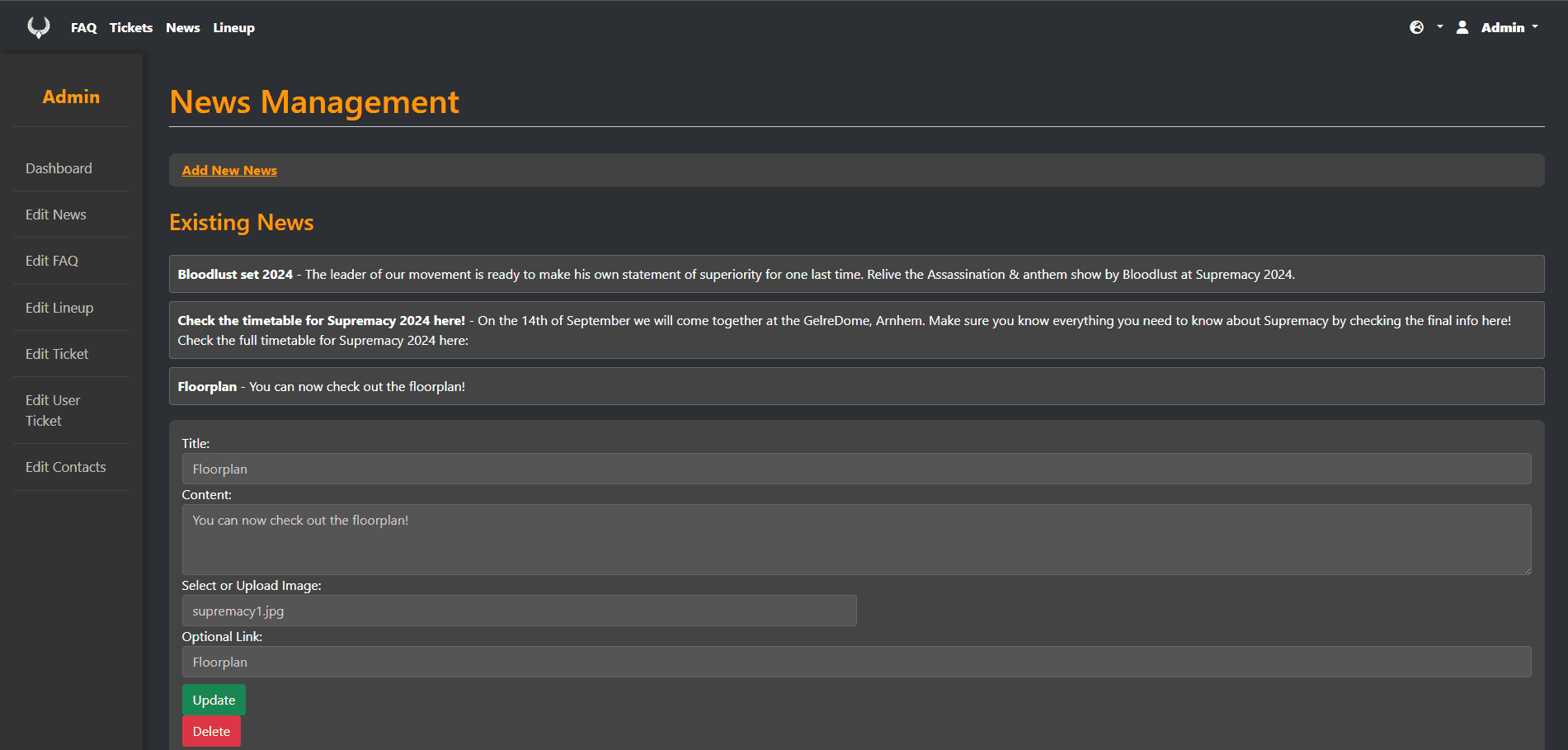
Task: Click the Title input field
Action: coord(856,469)
